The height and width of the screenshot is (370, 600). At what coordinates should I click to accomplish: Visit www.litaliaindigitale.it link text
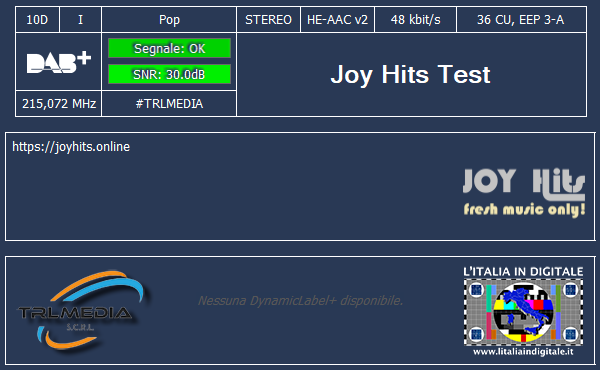click(x=523, y=352)
